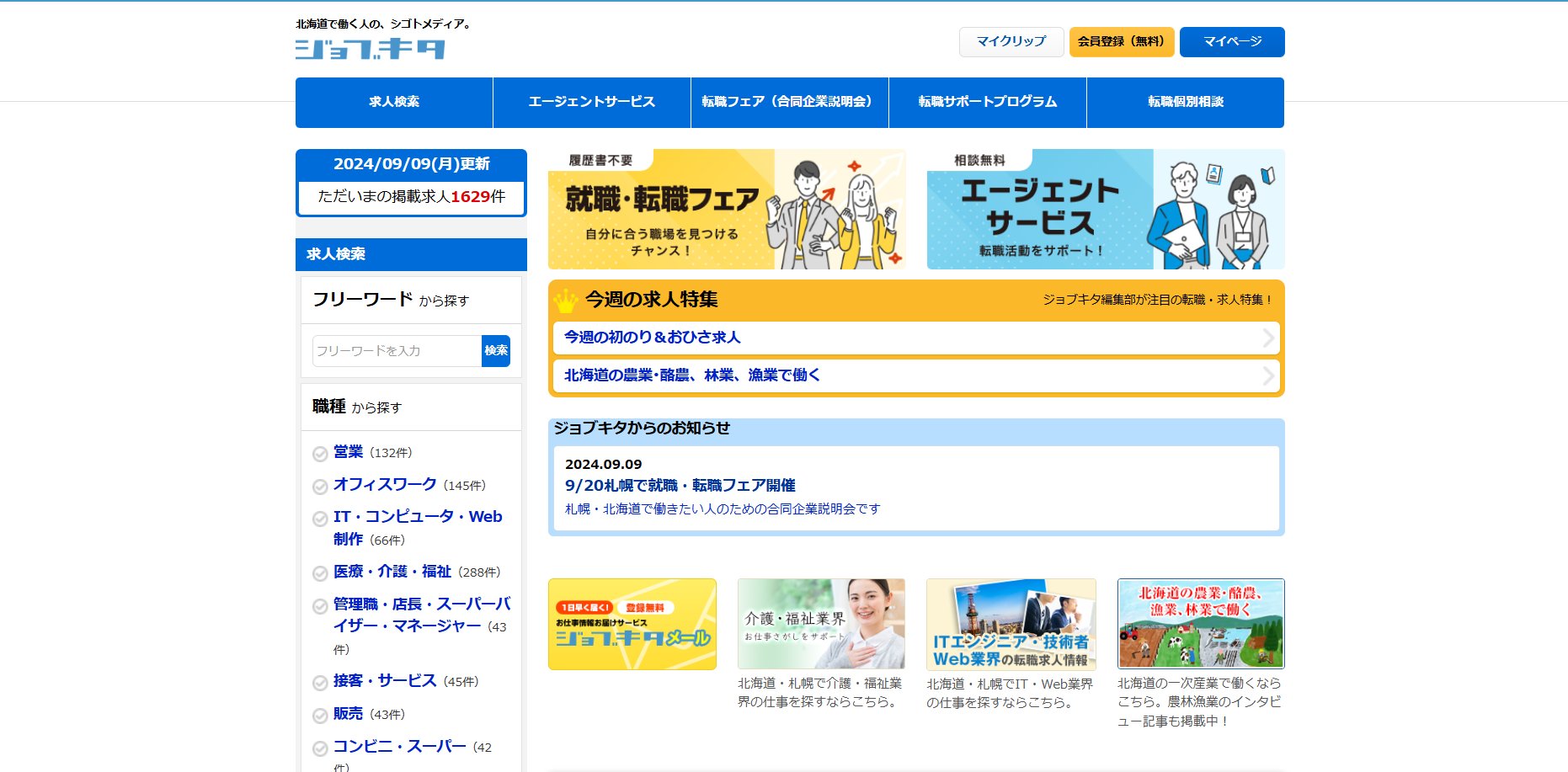
Task: Select the 転職個別相談 navigation tab
Action: point(1185,103)
